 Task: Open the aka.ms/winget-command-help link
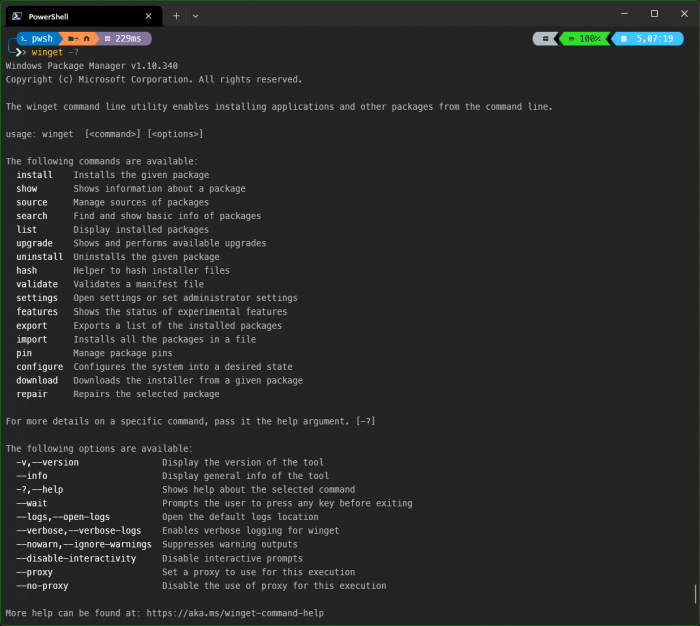[235, 613]
